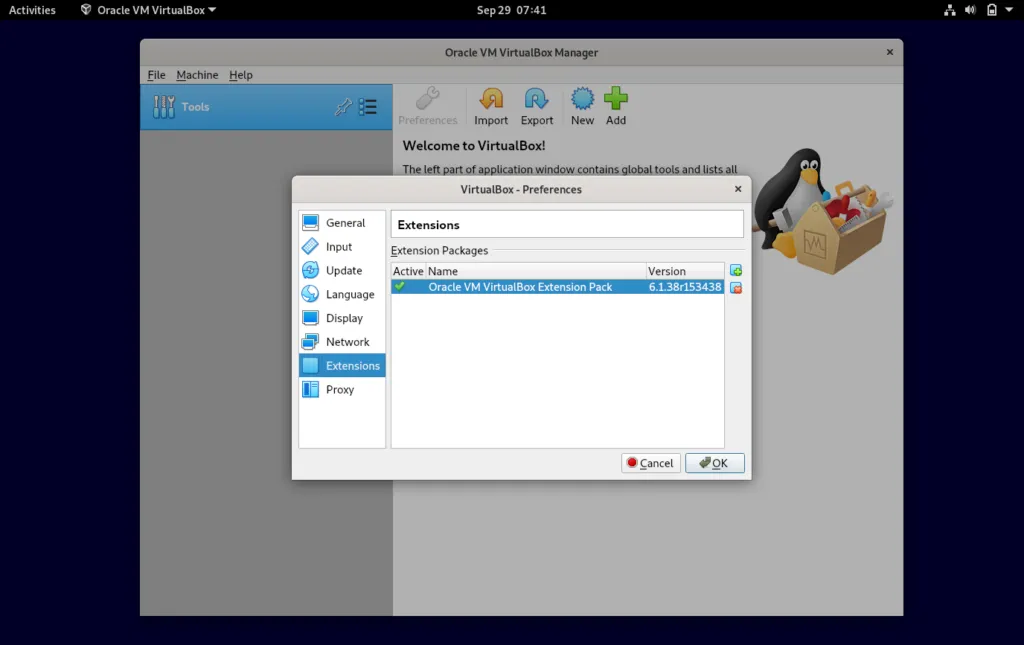This screenshot has width=1024, height=645.
Task: Open Update preferences section
Action: click(x=342, y=270)
